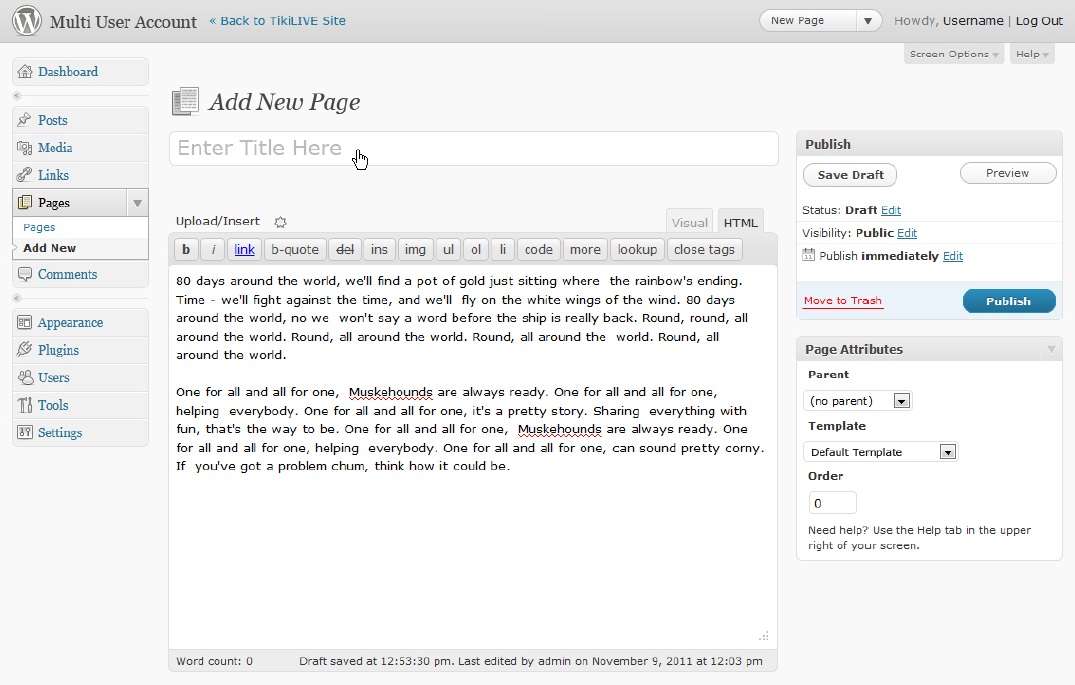Collapse sidebar using top separator arrow
The image size is (1075, 685).
17,96
